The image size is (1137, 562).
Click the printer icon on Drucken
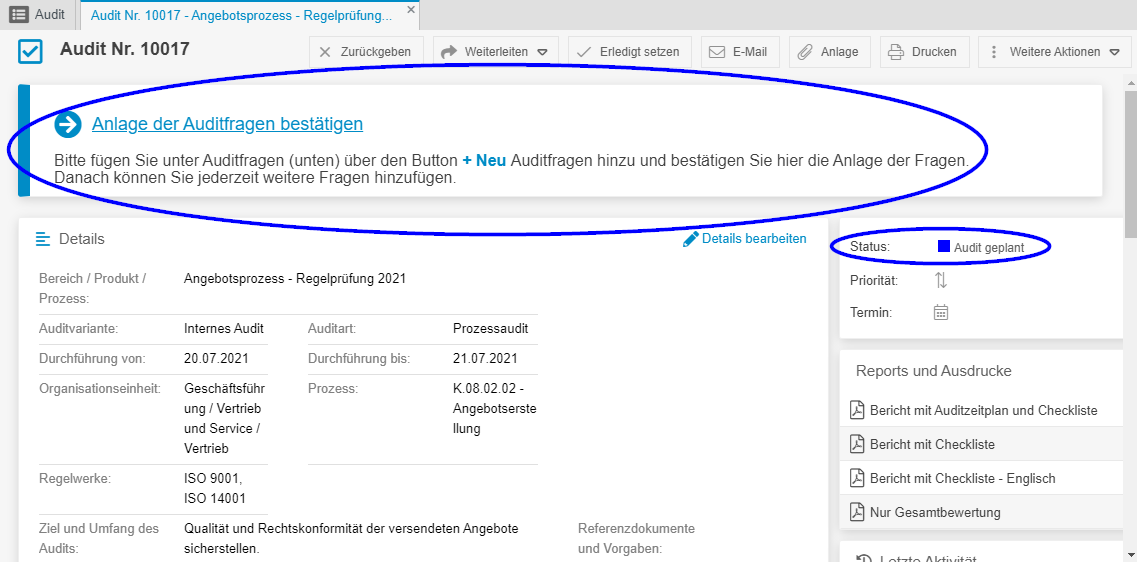click(896, 52)
